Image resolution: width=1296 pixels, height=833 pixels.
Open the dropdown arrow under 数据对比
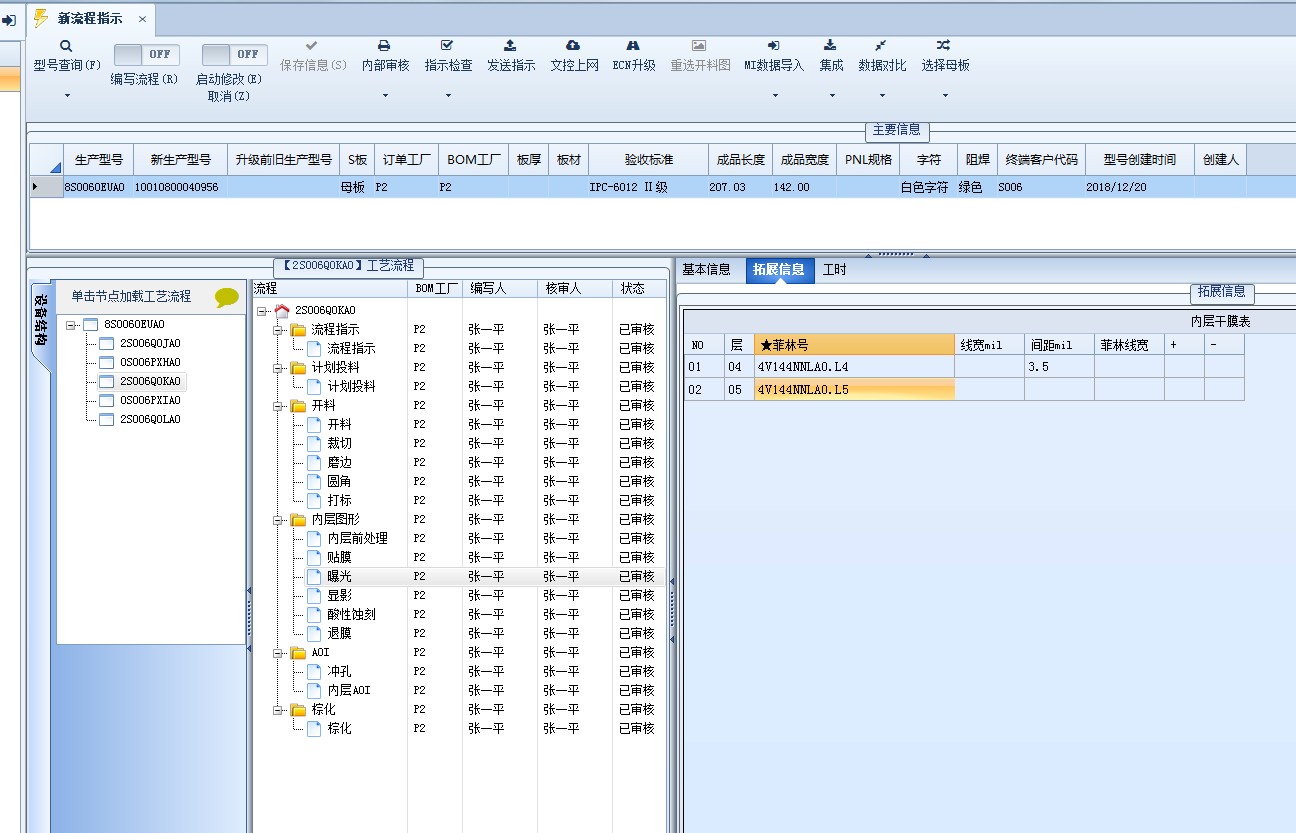pyautogui.click(x=882, y=96)
